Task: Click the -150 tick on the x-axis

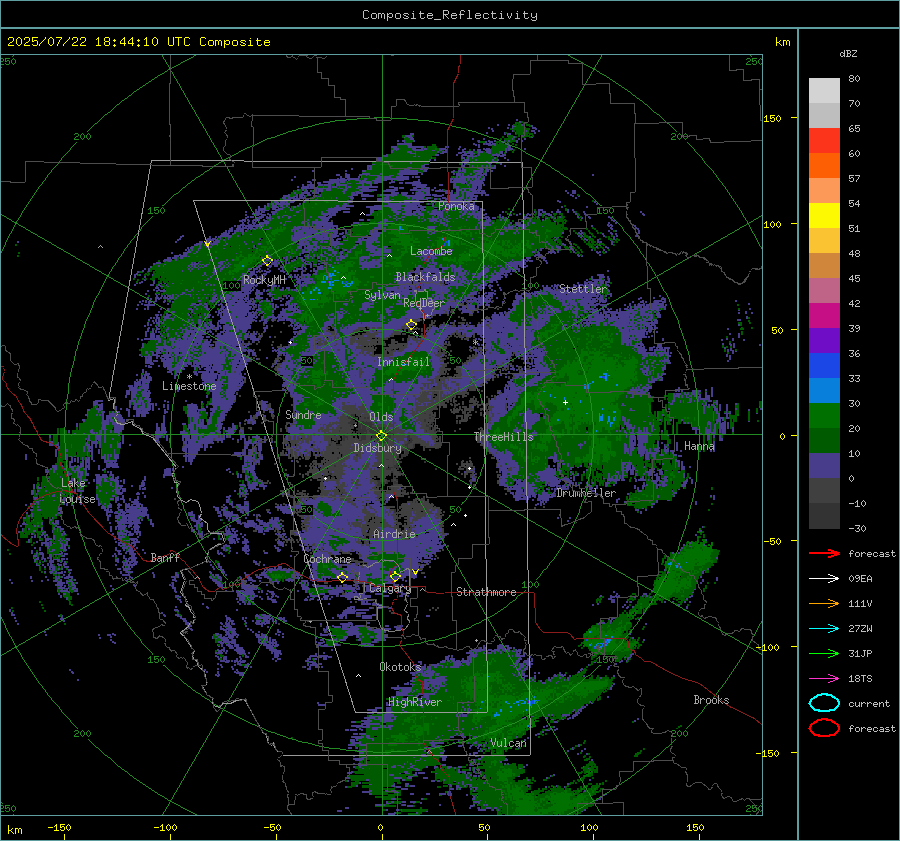Action: click(x=59, y=827)
